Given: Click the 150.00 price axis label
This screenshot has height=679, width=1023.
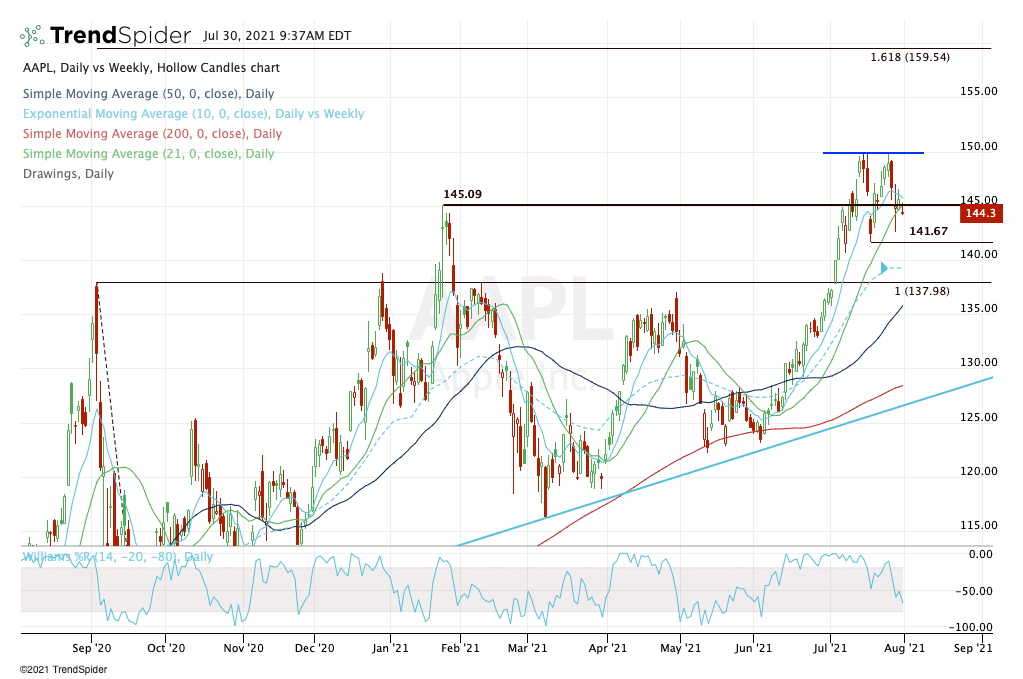Looking at the screenshot, I should 978,146.
